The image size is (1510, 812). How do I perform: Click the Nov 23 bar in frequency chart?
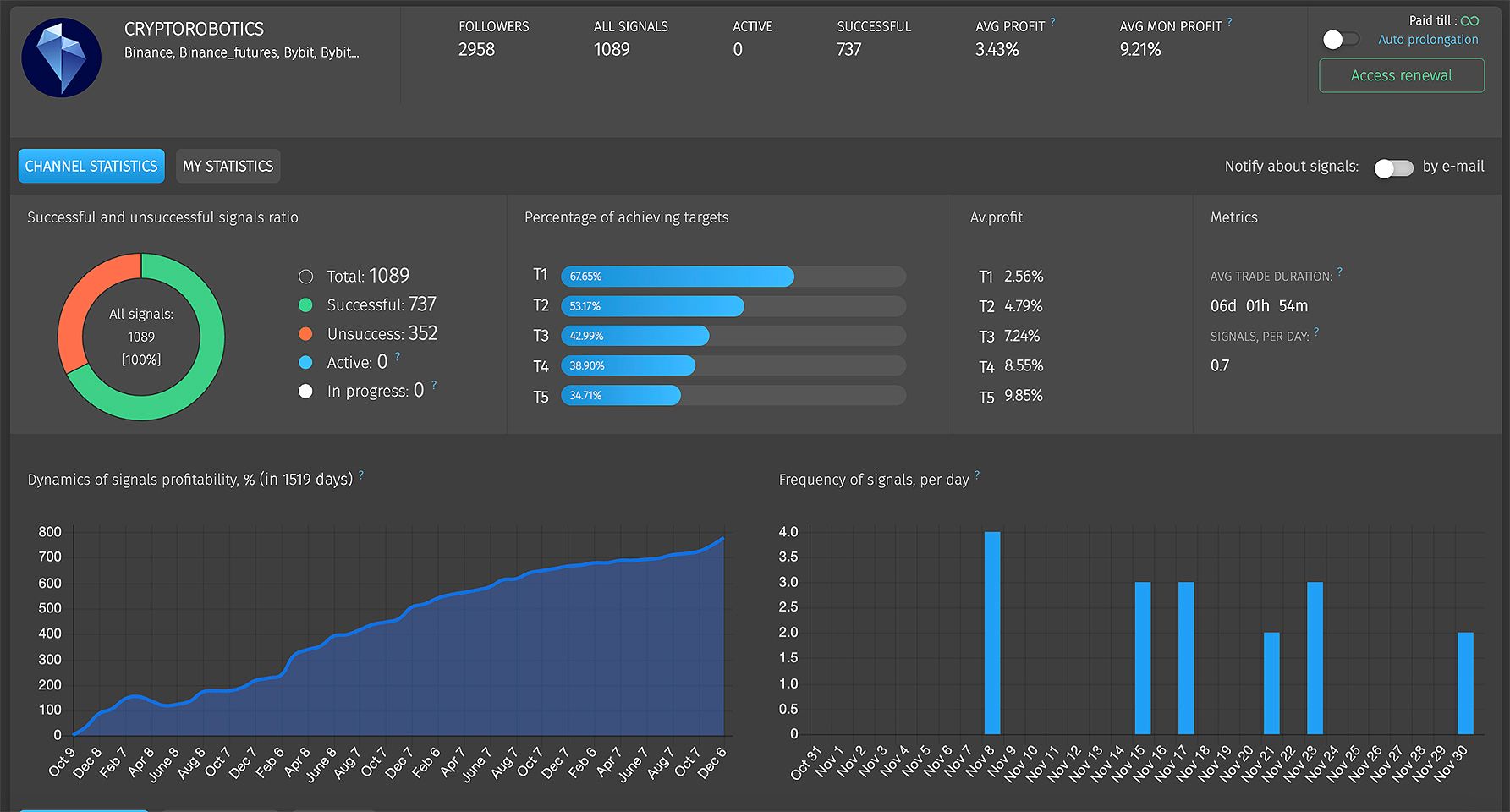1315,658
